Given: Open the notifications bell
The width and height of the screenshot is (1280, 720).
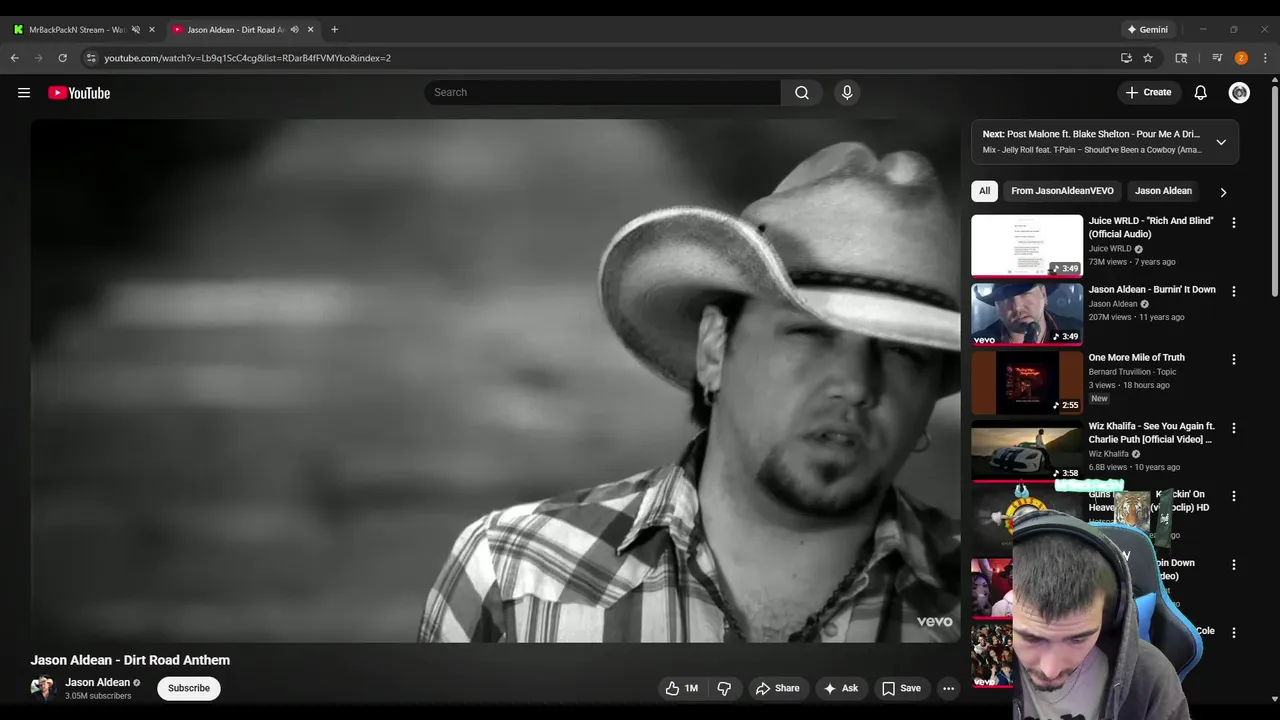Looking at the screenshot, I should click(x=1201, y=93).
